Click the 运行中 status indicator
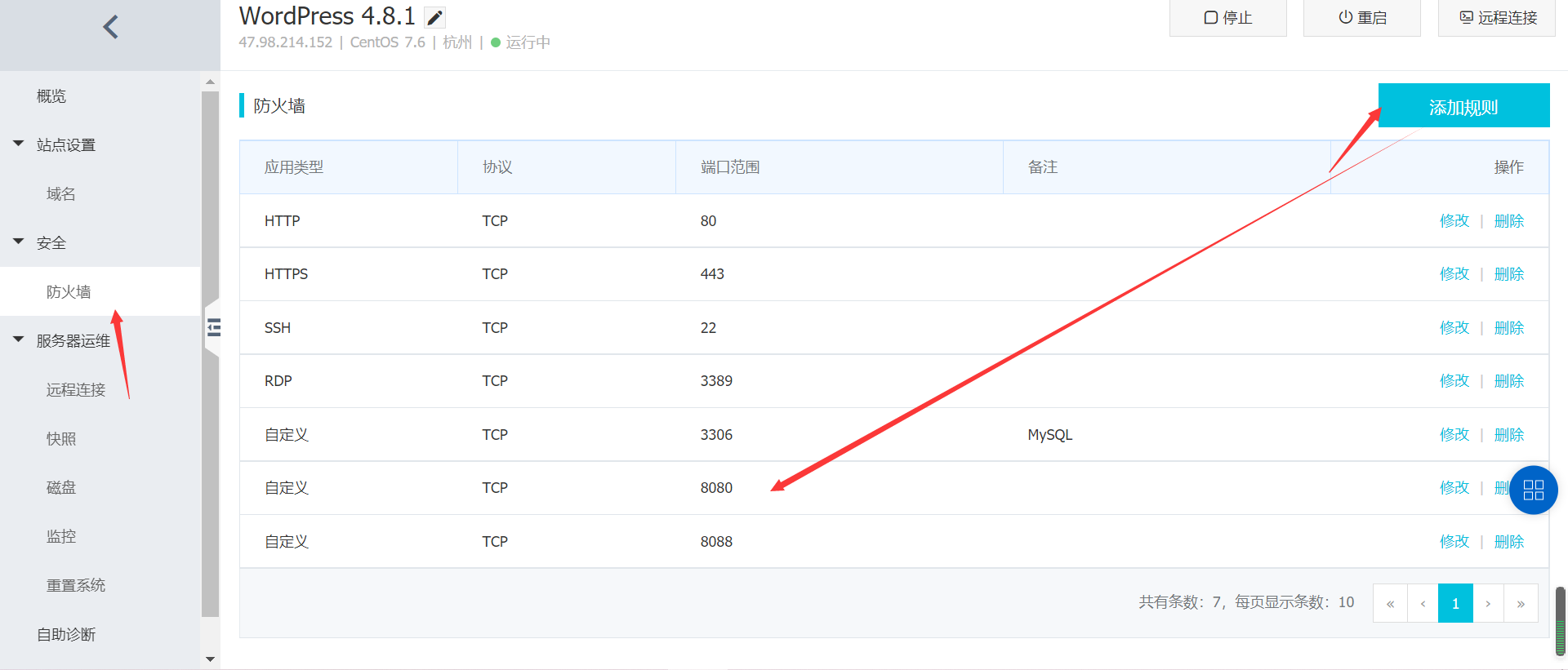The image size is (1568, 670). click(x=520, y=42)
